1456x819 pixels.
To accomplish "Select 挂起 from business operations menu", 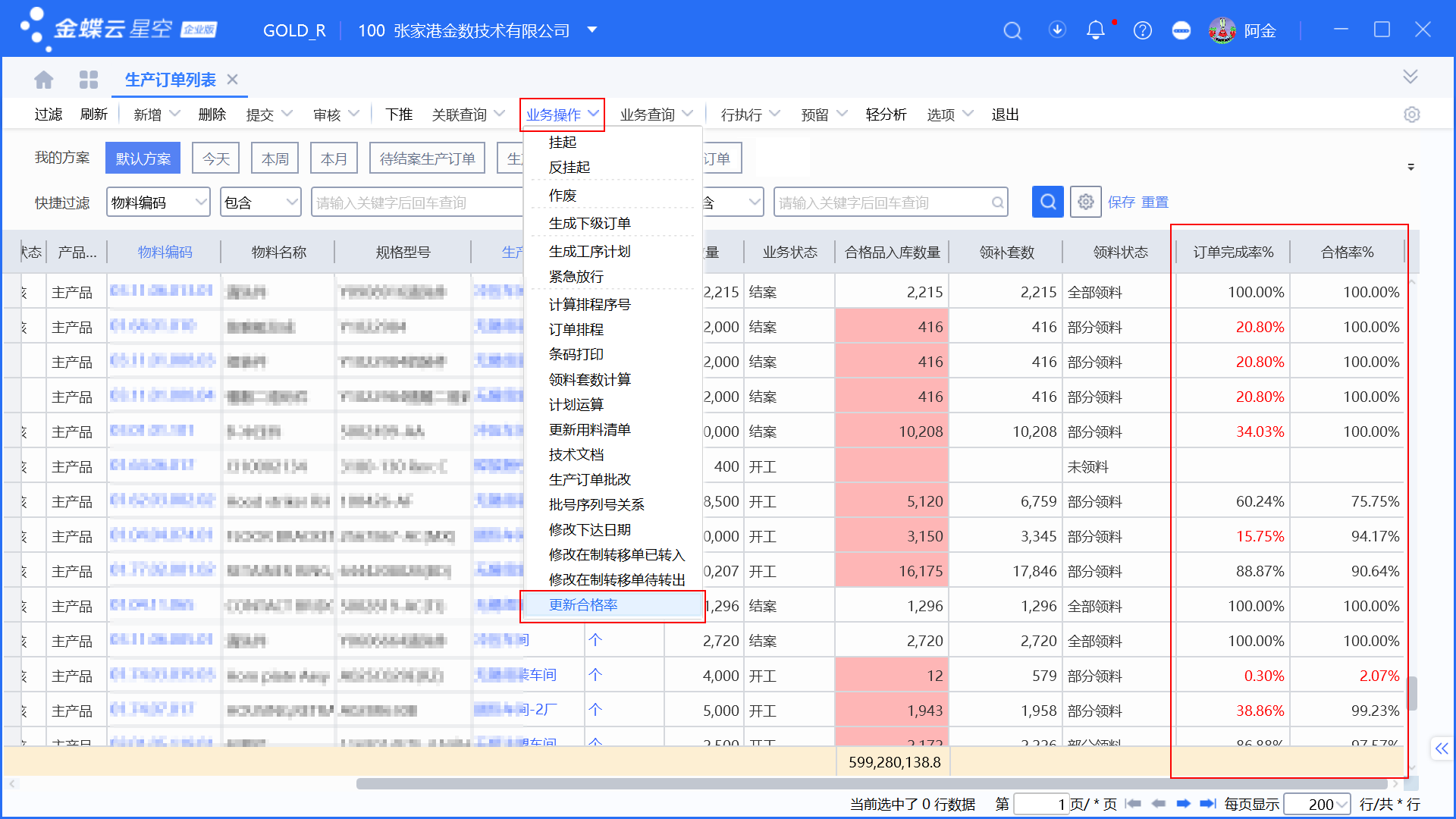I will [563, 143].
